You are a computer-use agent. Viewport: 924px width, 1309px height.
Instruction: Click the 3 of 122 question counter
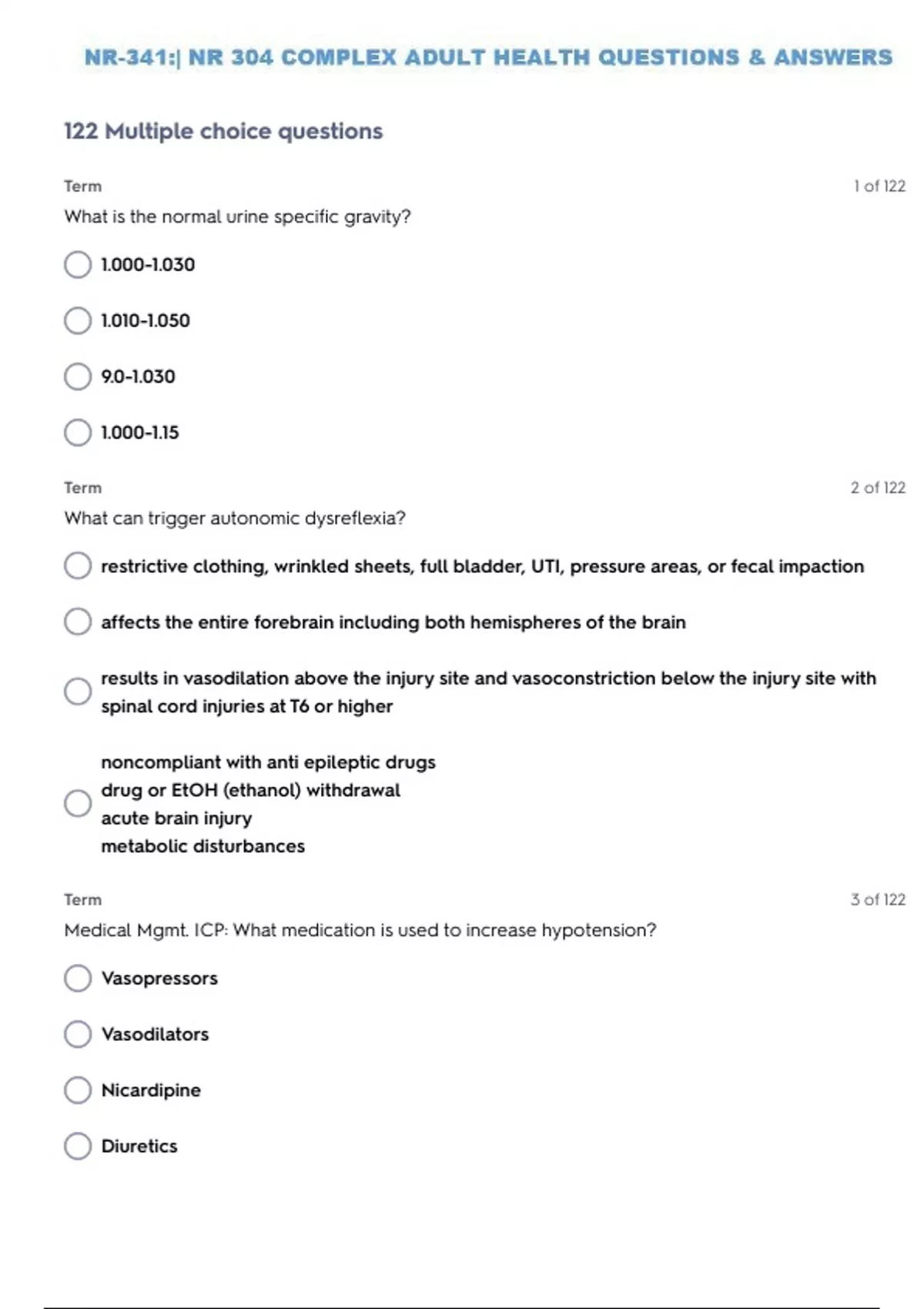tap(877, 899)
